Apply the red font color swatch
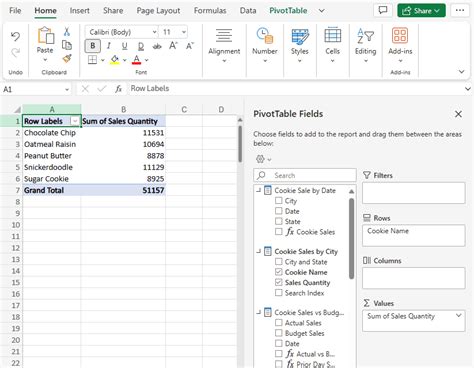 pyautogui.click(x=136, y=60)
